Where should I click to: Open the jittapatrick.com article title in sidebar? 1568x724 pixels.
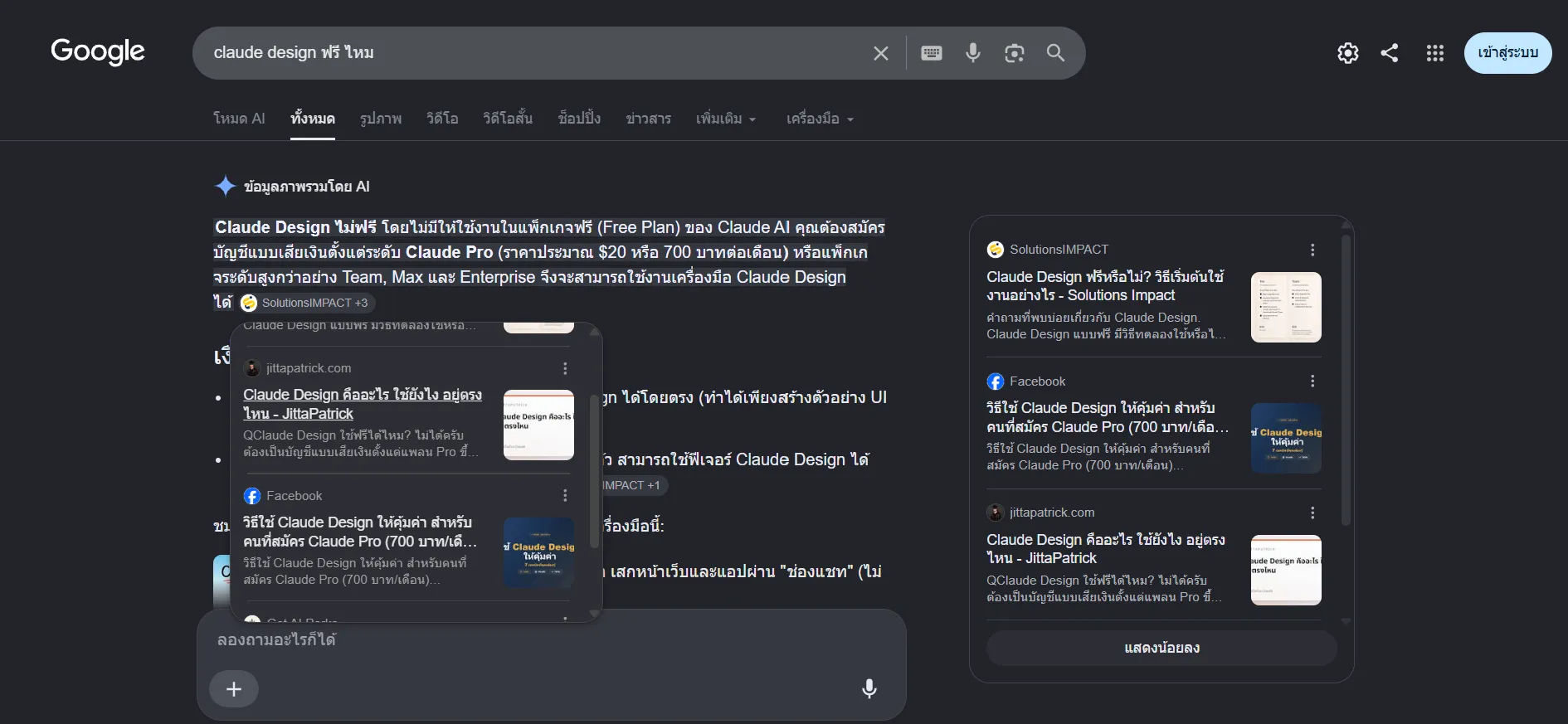point(1105,548)
